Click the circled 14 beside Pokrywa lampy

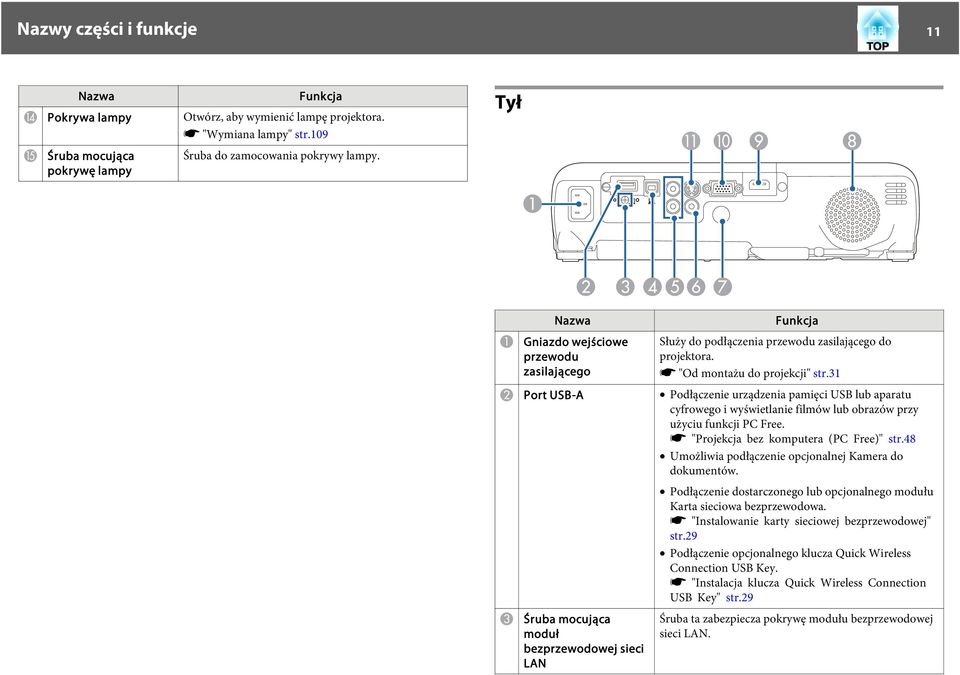(31, 117)
